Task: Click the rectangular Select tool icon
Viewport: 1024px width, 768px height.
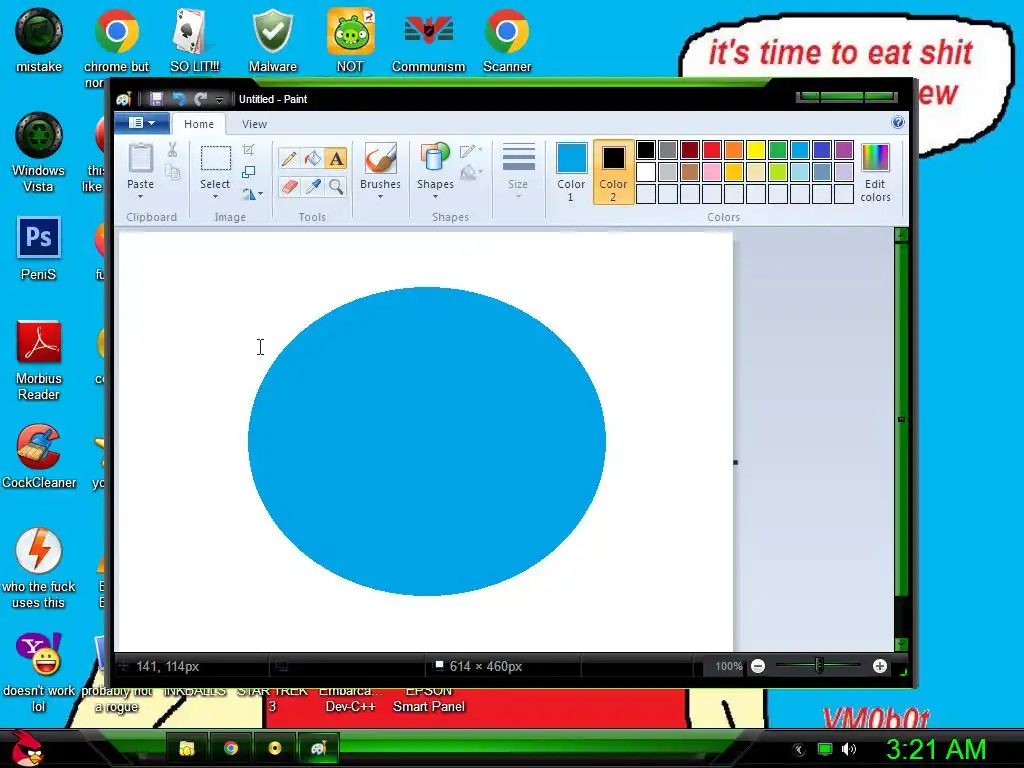Action: tap(215, 159)
